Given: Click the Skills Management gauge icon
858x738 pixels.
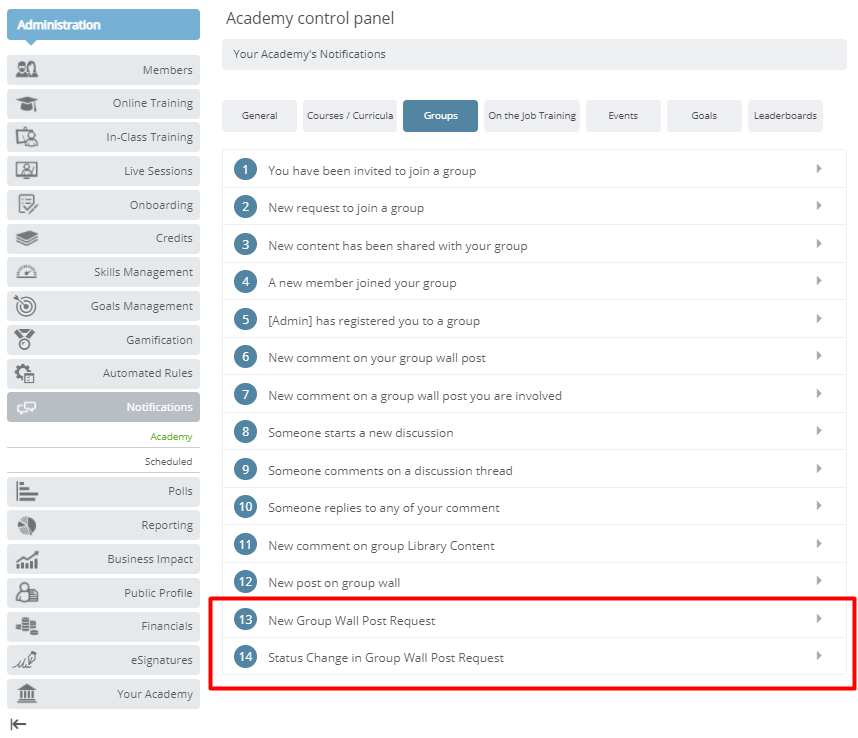Looking at the screenshot, I should [27, 272].
